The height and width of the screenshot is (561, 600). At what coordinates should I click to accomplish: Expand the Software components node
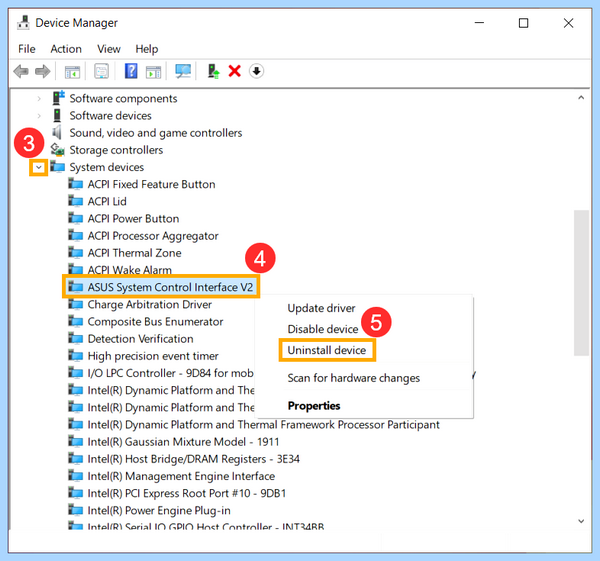(39, 99)
